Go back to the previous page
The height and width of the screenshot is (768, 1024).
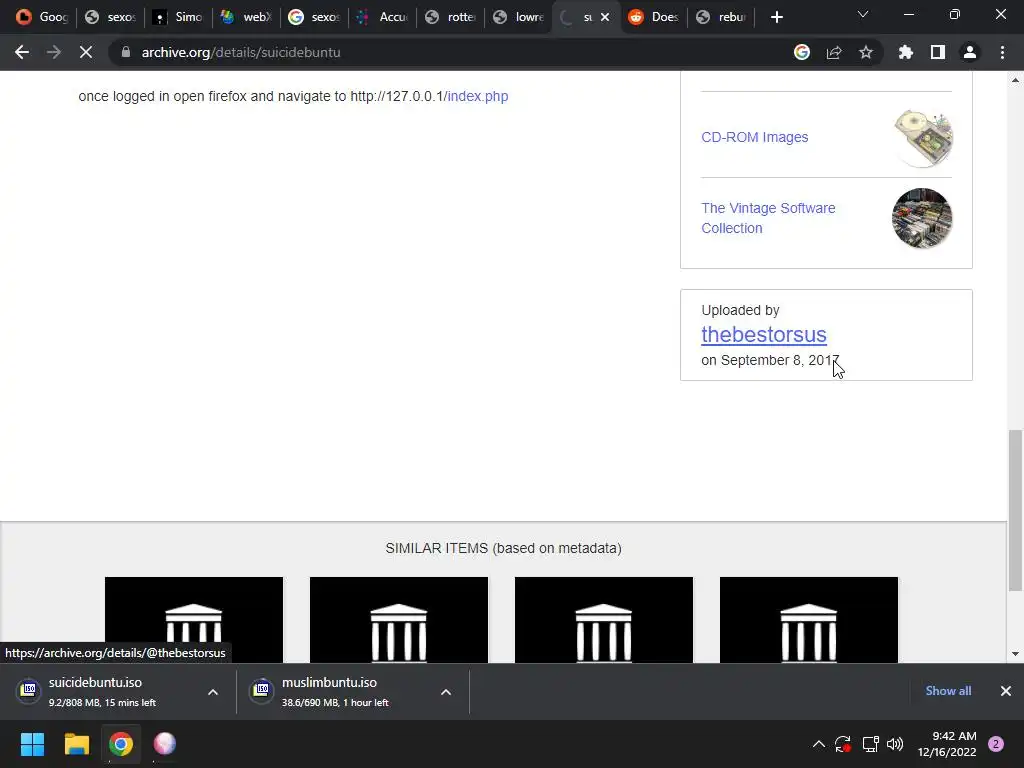point(22,52)
